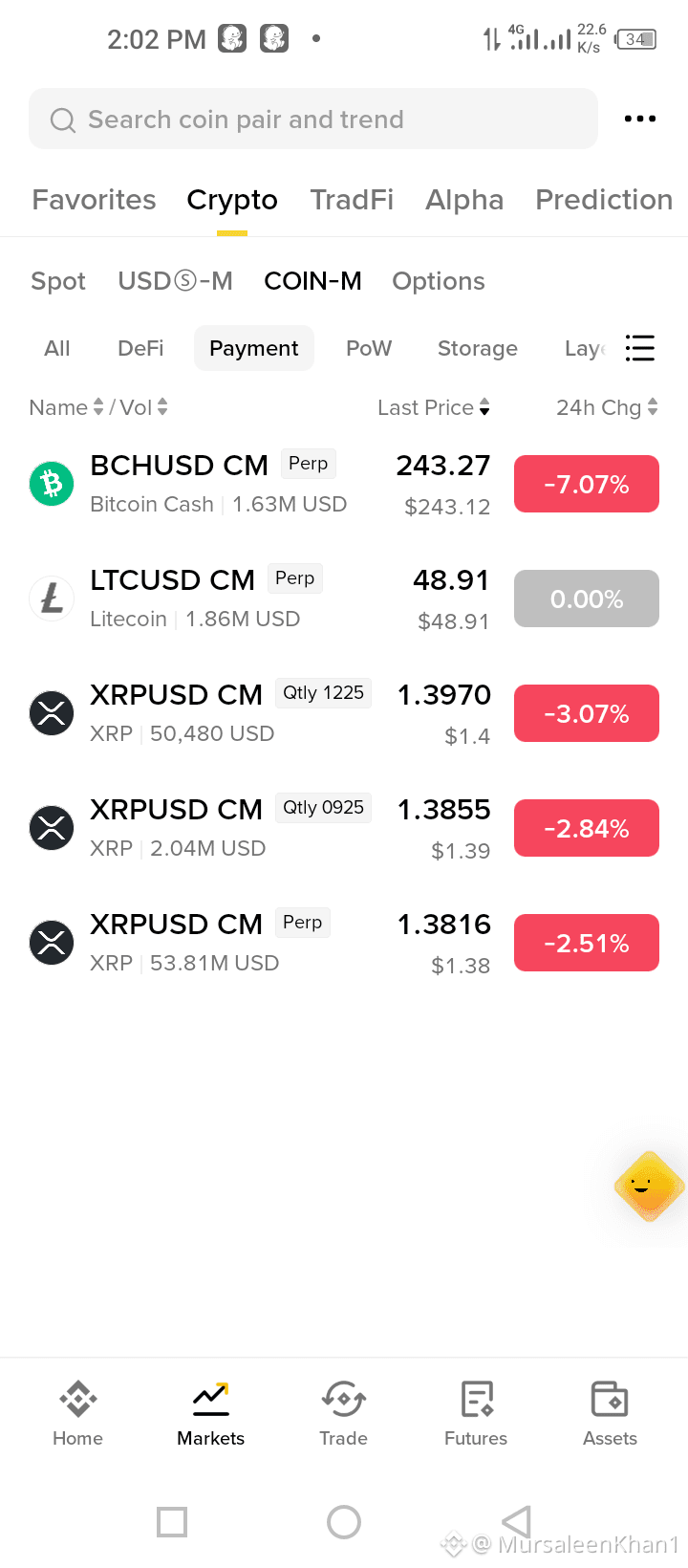The image size is (688, 1568).
Task: Open the Assets wallet icon
Action: (610, 1399)
